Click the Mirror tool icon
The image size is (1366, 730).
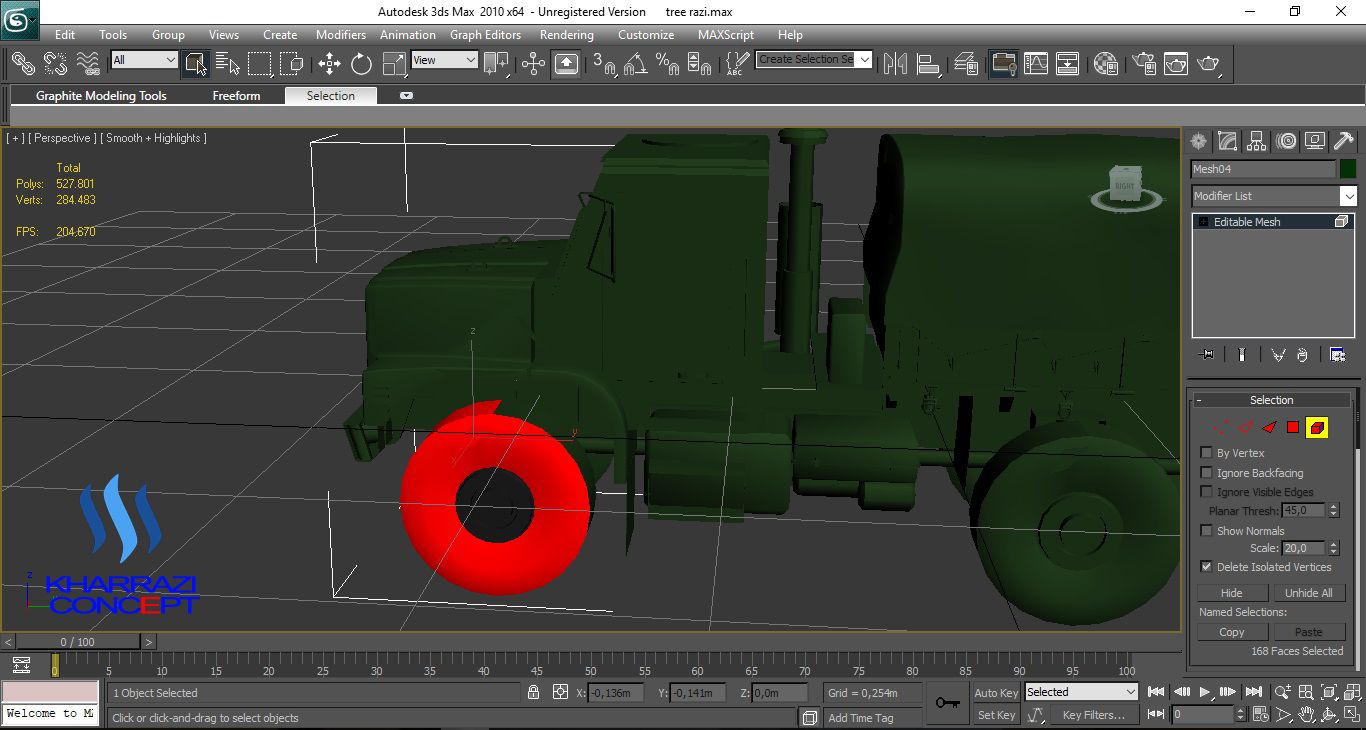(896, 64)
